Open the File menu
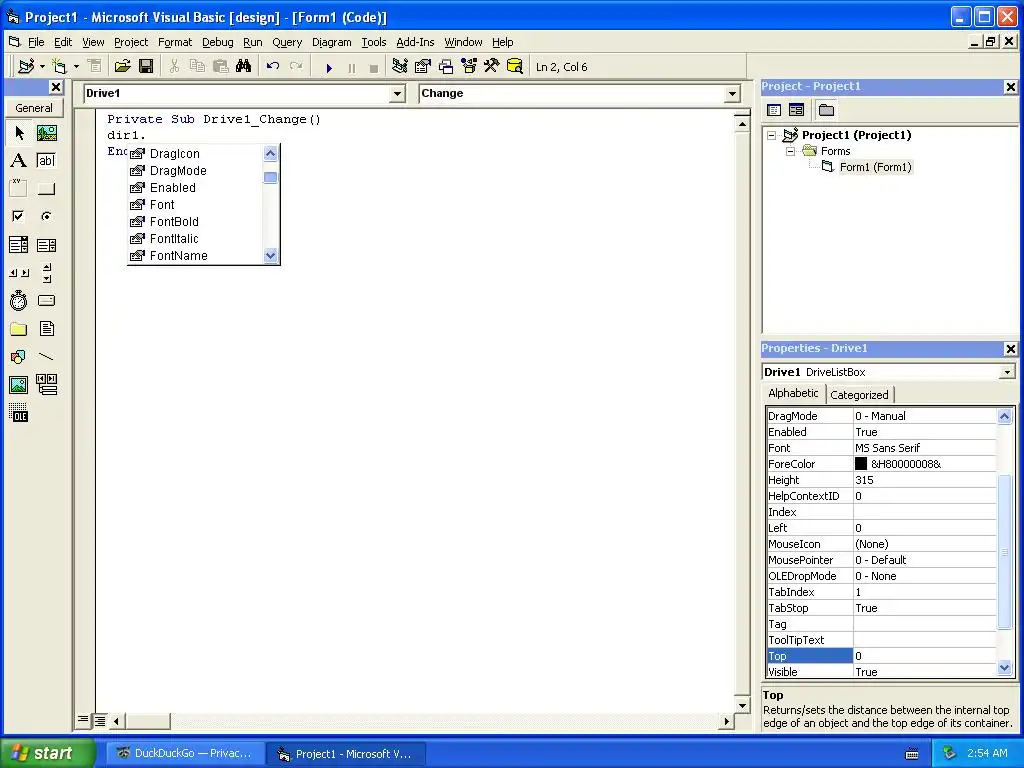 pos(36,42)
